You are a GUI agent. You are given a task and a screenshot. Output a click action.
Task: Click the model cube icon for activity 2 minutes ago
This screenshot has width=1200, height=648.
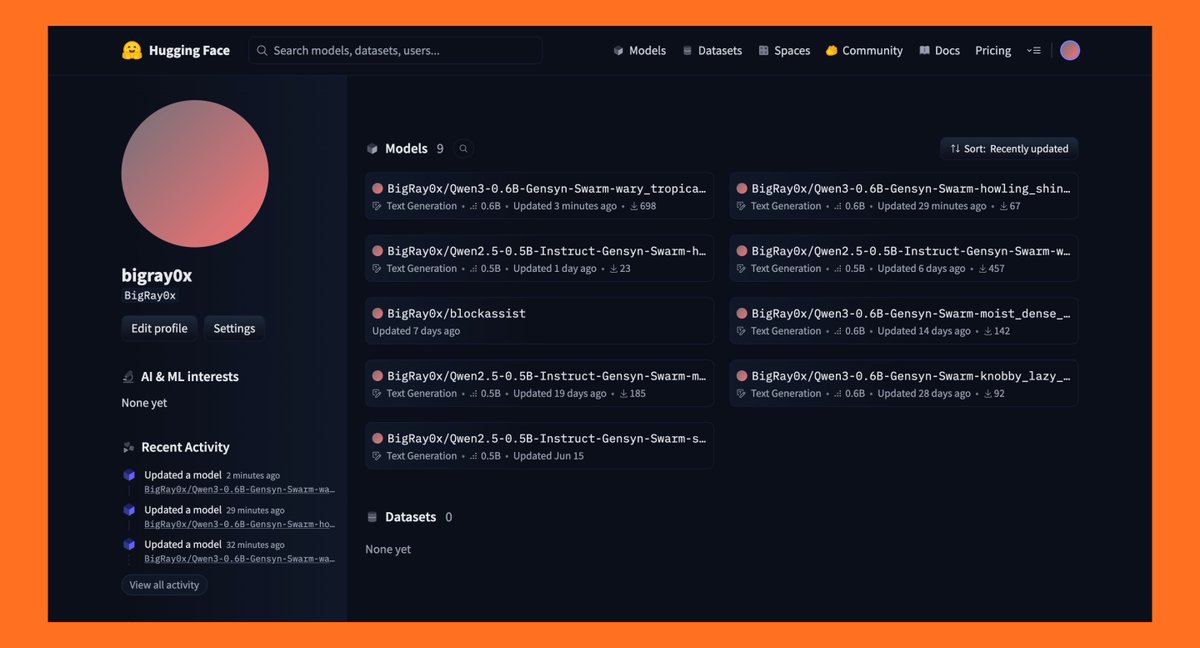click(x=128, y=475)
